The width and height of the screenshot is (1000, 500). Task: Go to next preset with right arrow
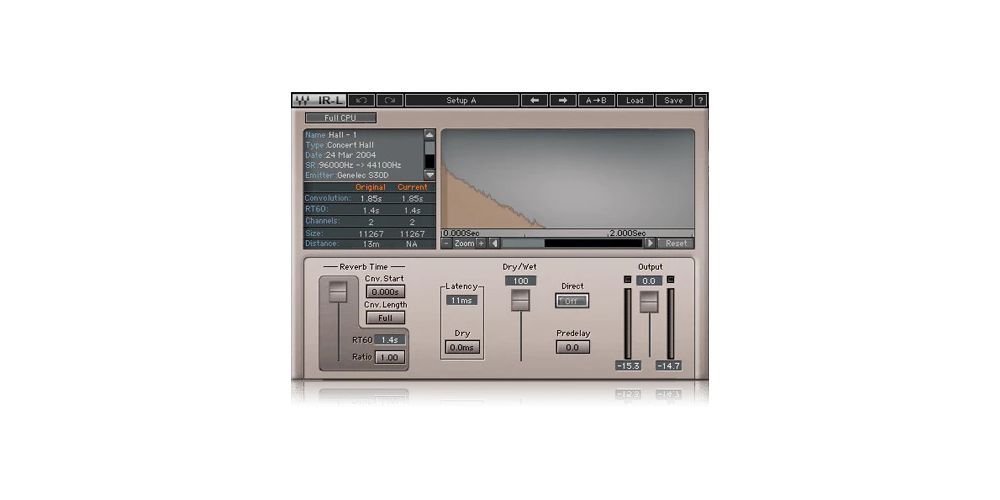point(563,101)
